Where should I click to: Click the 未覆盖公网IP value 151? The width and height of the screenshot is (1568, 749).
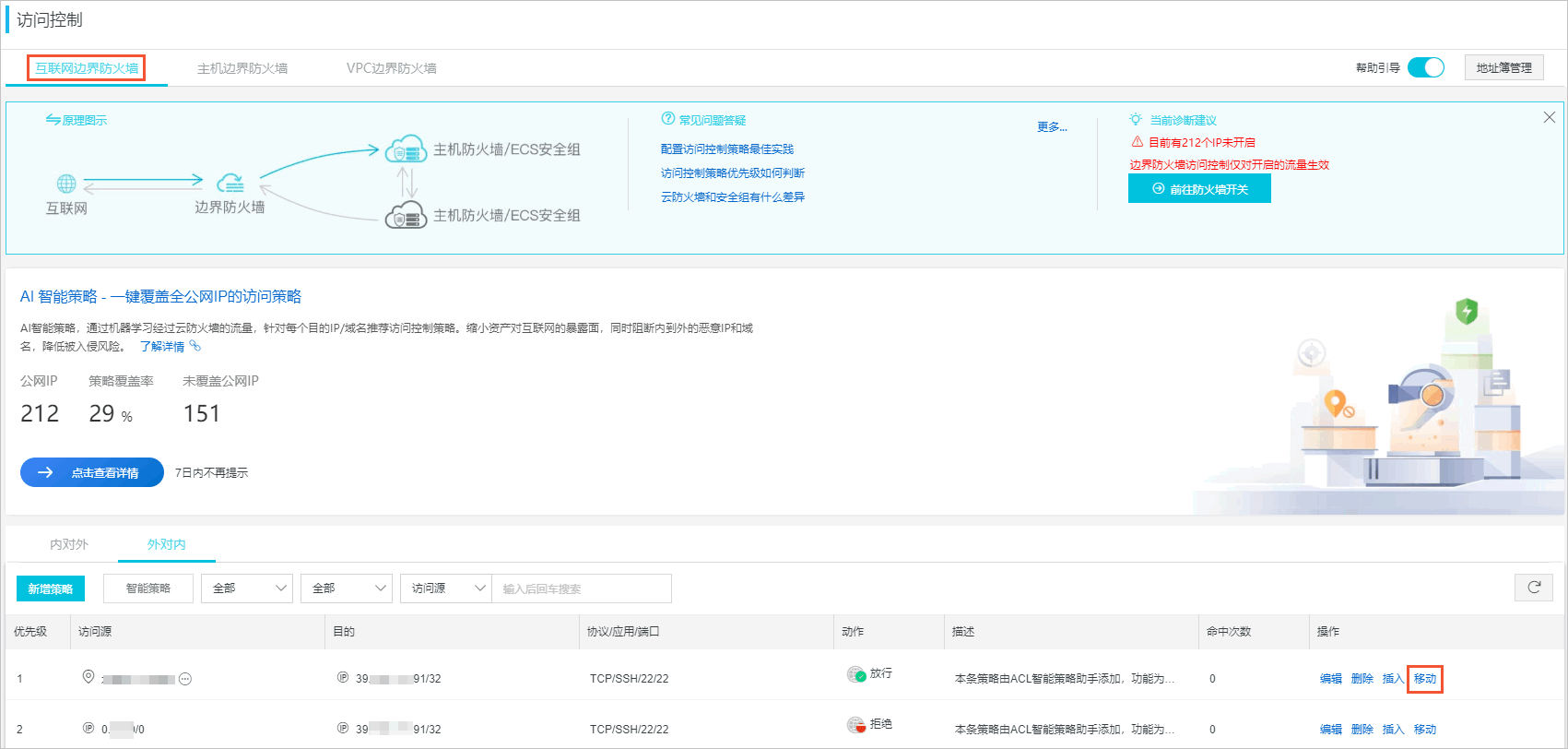[x=202, y=413]
